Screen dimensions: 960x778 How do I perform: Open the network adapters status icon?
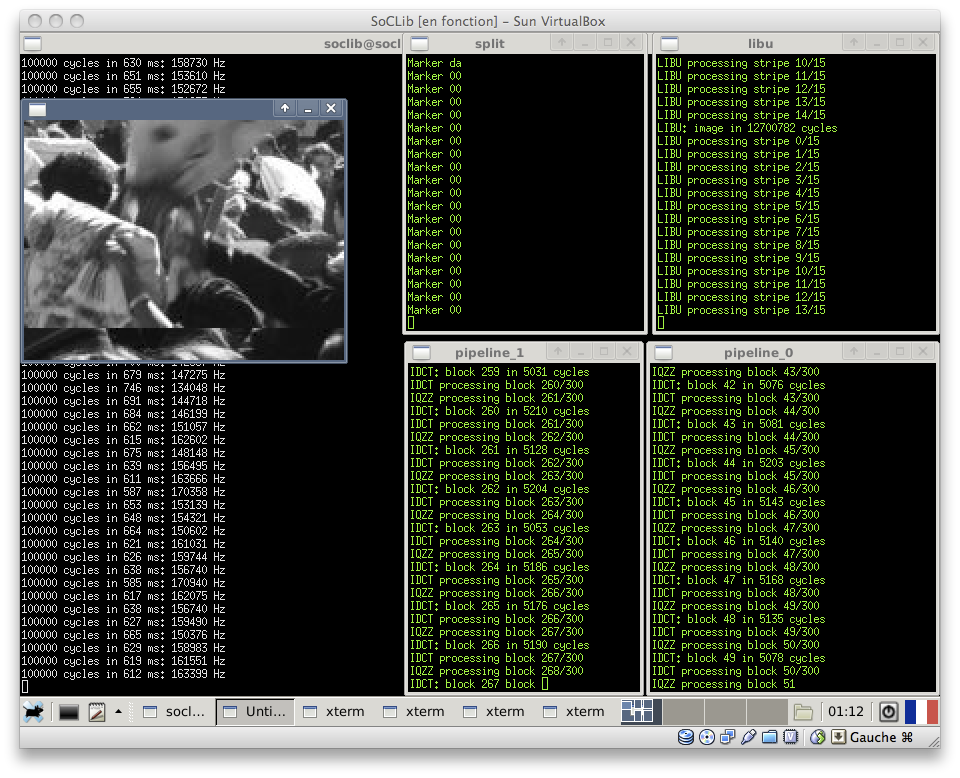(728, 737)
